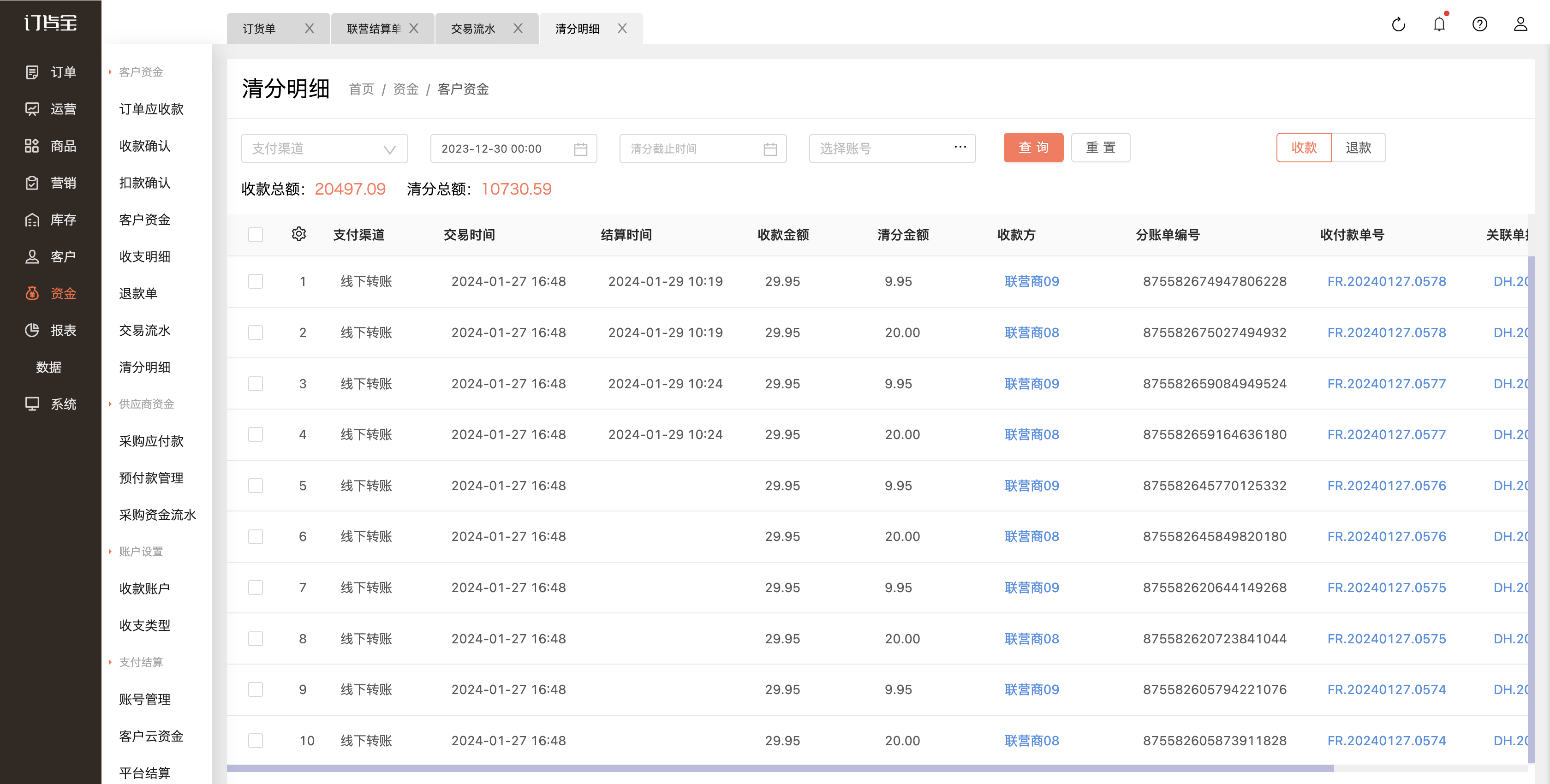Click the ellipsis icon in 选择账号 field
This screenshot has width=1550, height=784.
click(x=960, y=147)
